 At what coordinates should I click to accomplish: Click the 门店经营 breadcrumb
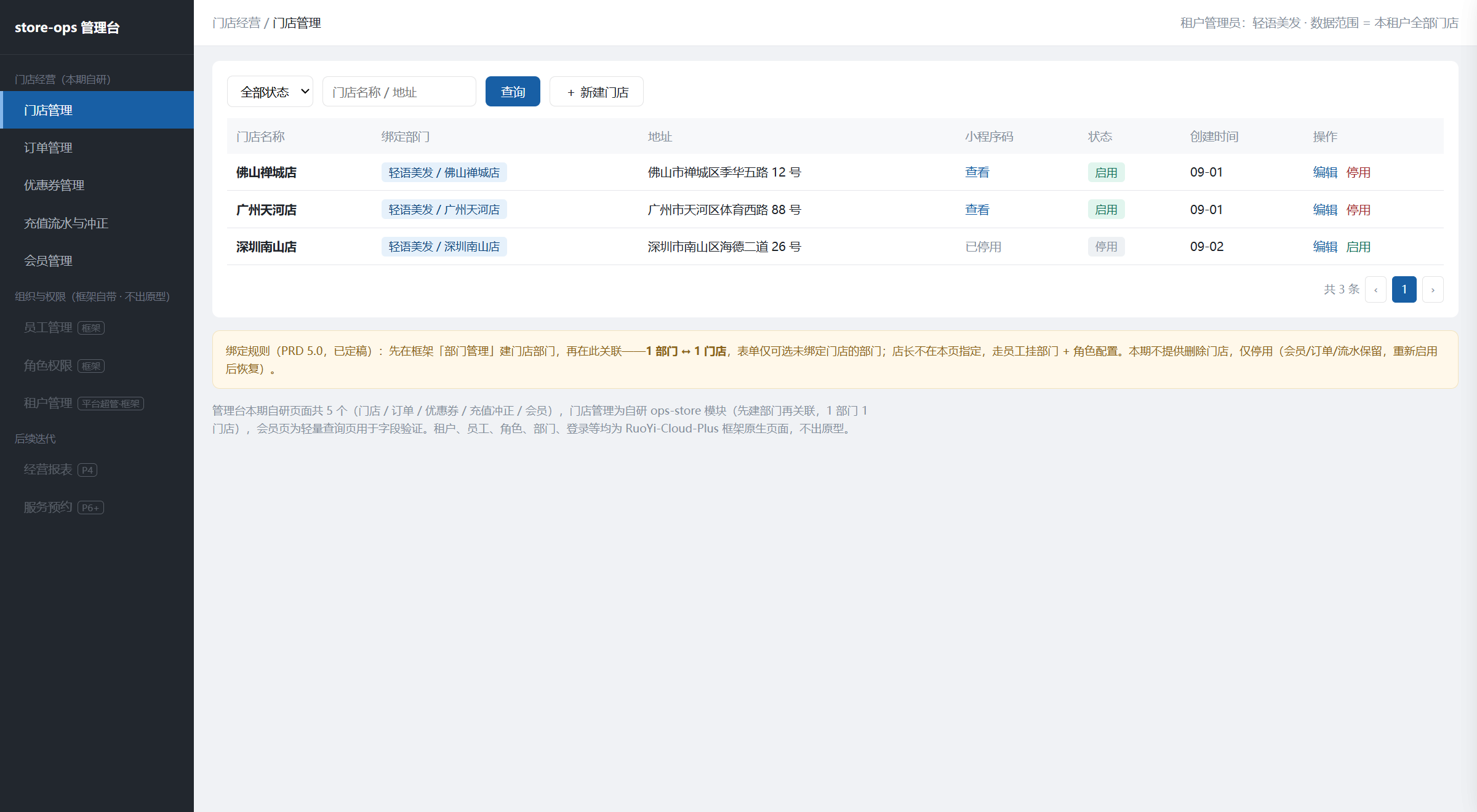click(236, 23)
